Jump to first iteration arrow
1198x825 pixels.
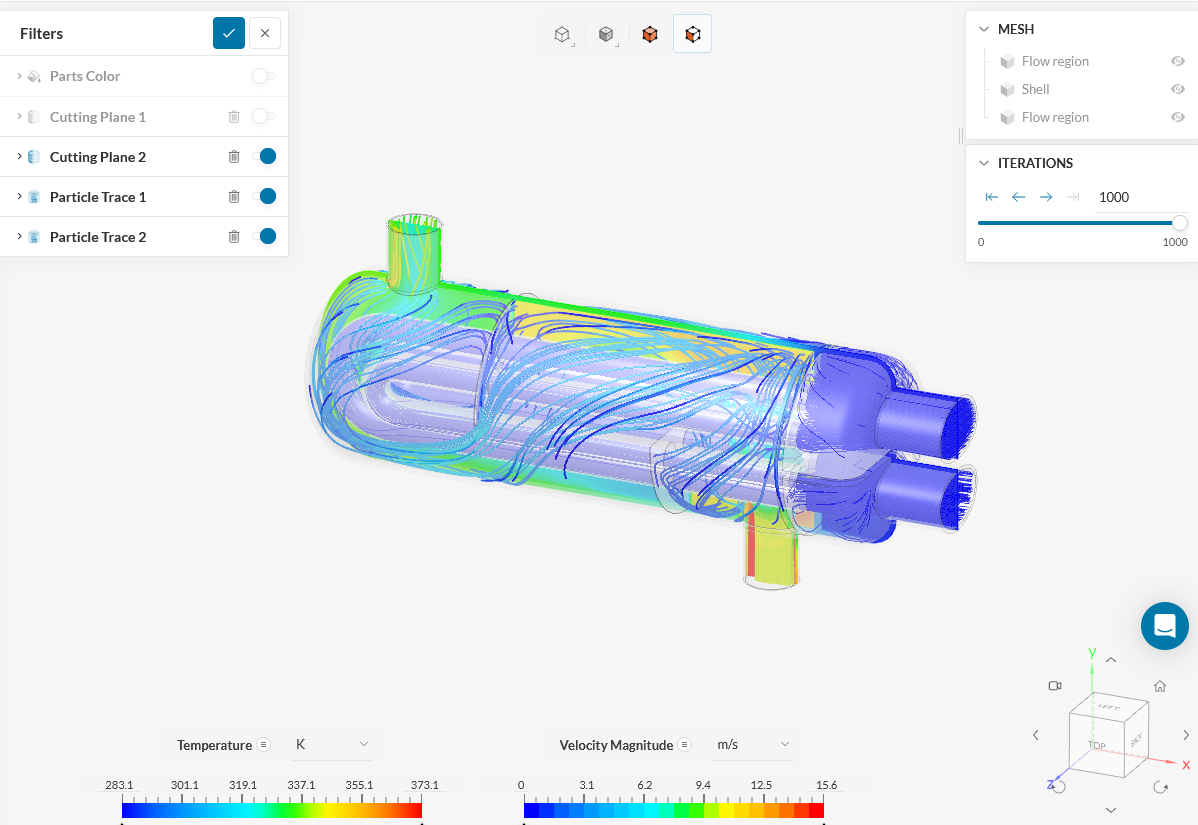[x=992, y=197]
